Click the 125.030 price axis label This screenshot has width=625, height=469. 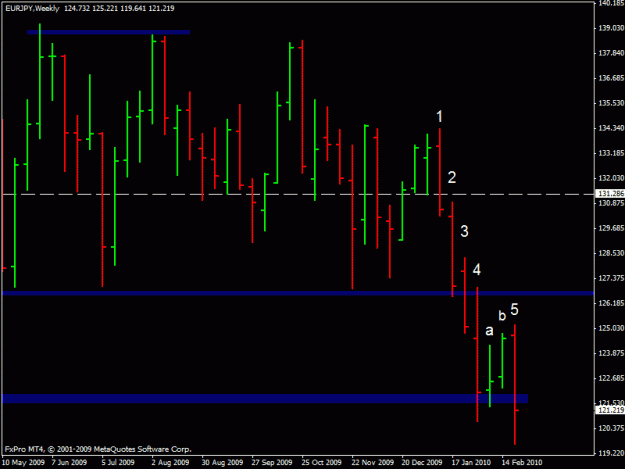coord(611,328)
